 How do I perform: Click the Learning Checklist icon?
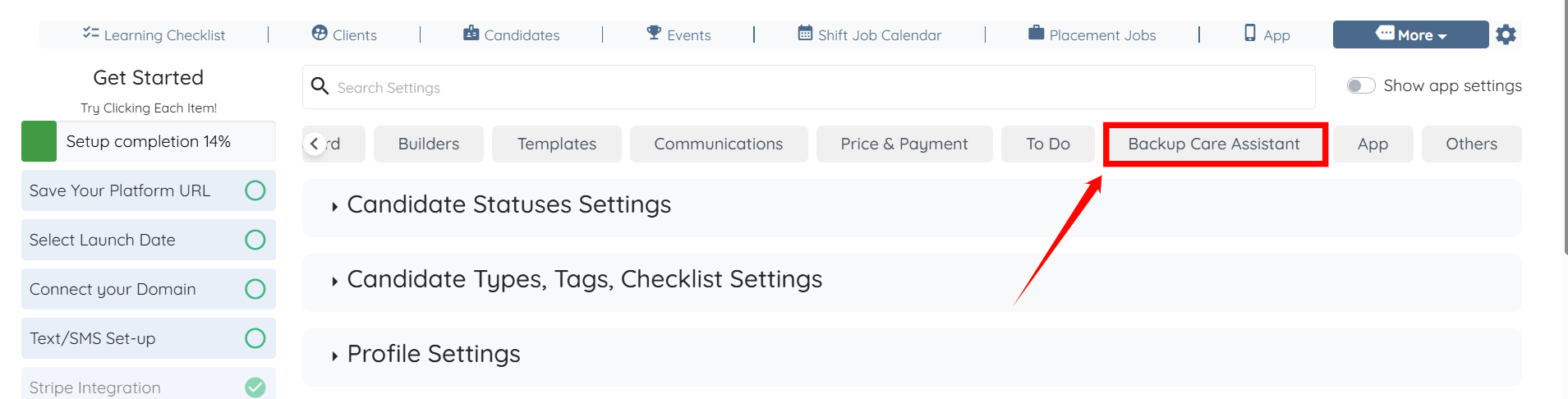(90, 34)
